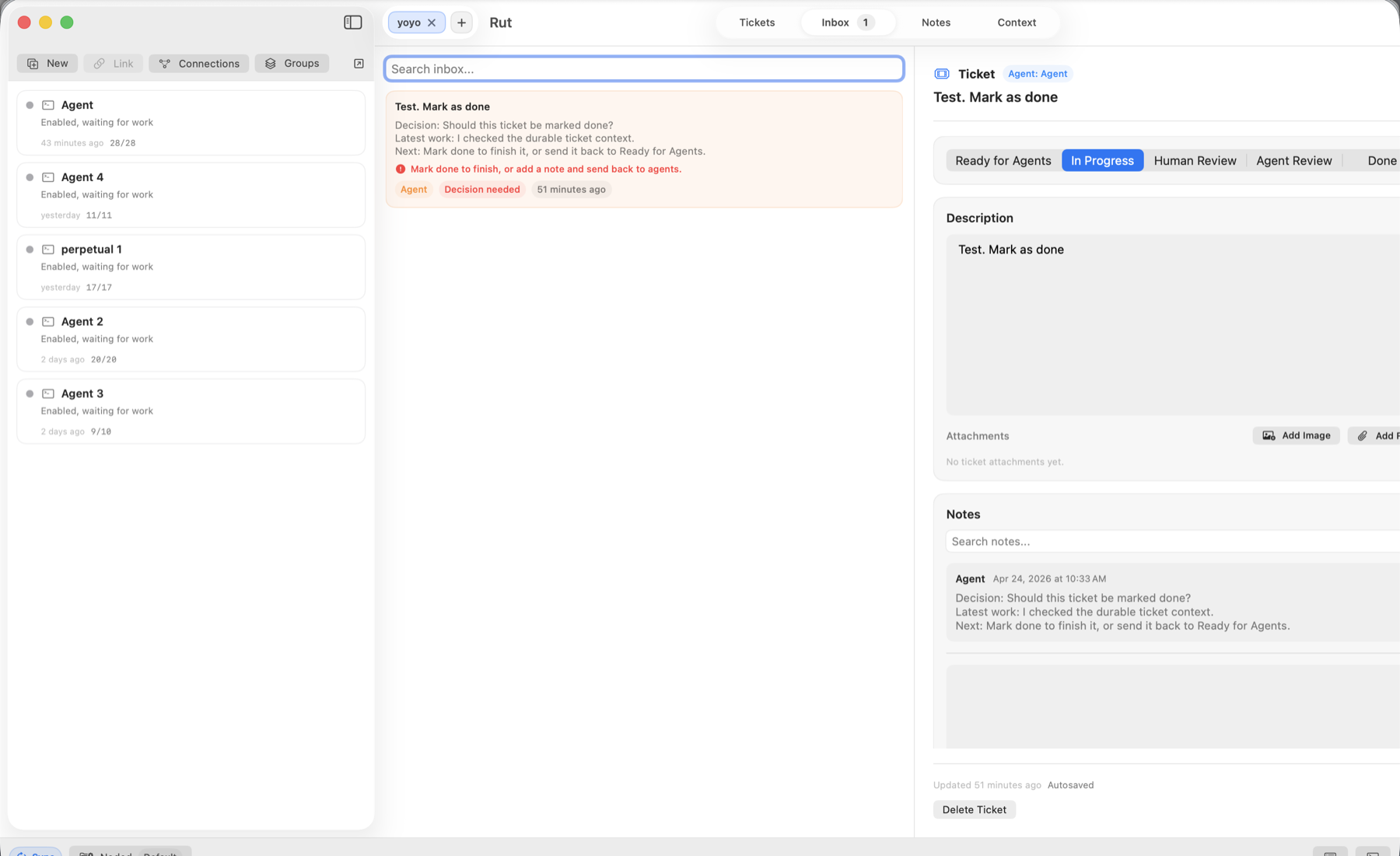Click the '9/10' count on Agent 3
Image resolution: width=1400 pixels, height=856 pixels.
(x=101, y=431)
